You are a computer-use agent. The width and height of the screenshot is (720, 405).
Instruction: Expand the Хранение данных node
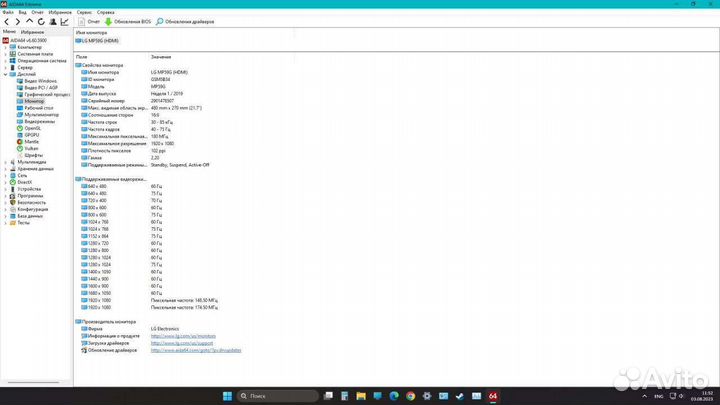pos(6,169)
